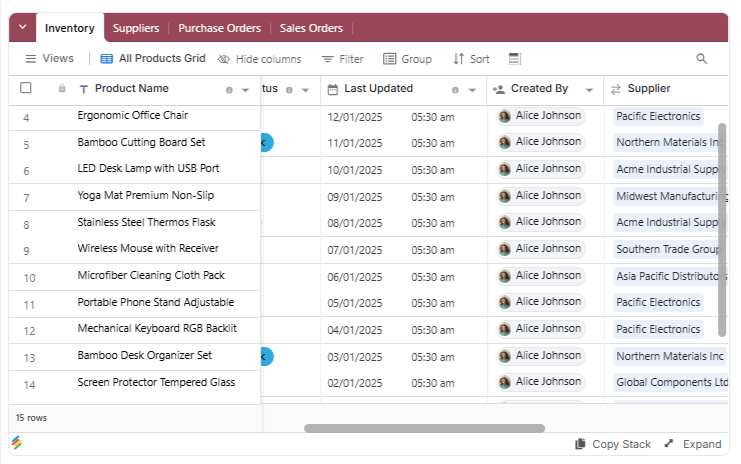Open the Group options
The width and height of the screenshot is (741, 464).
coord(407,59)
